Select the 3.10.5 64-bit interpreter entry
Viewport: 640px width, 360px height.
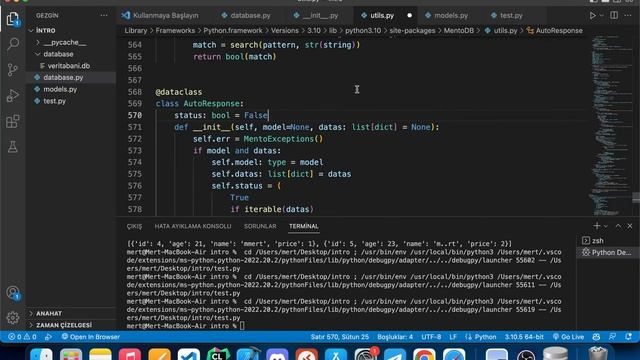click(x=524, y=337)
